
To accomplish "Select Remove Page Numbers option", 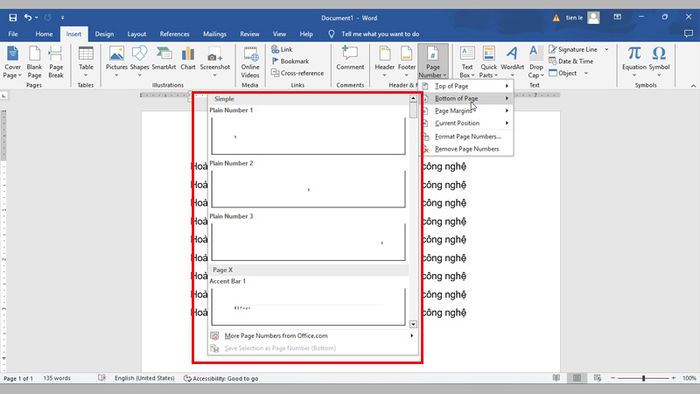I will [466, 149].
